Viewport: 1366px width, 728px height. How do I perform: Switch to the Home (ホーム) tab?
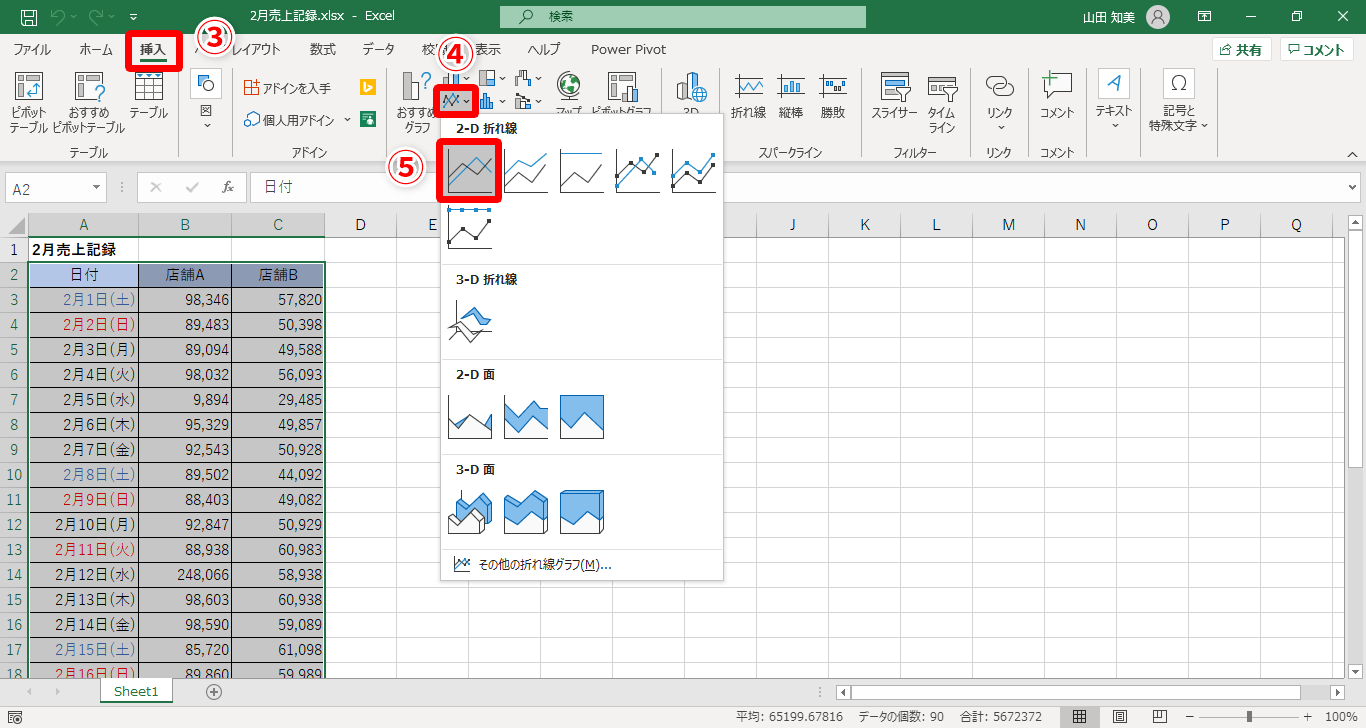click(96, 50)
